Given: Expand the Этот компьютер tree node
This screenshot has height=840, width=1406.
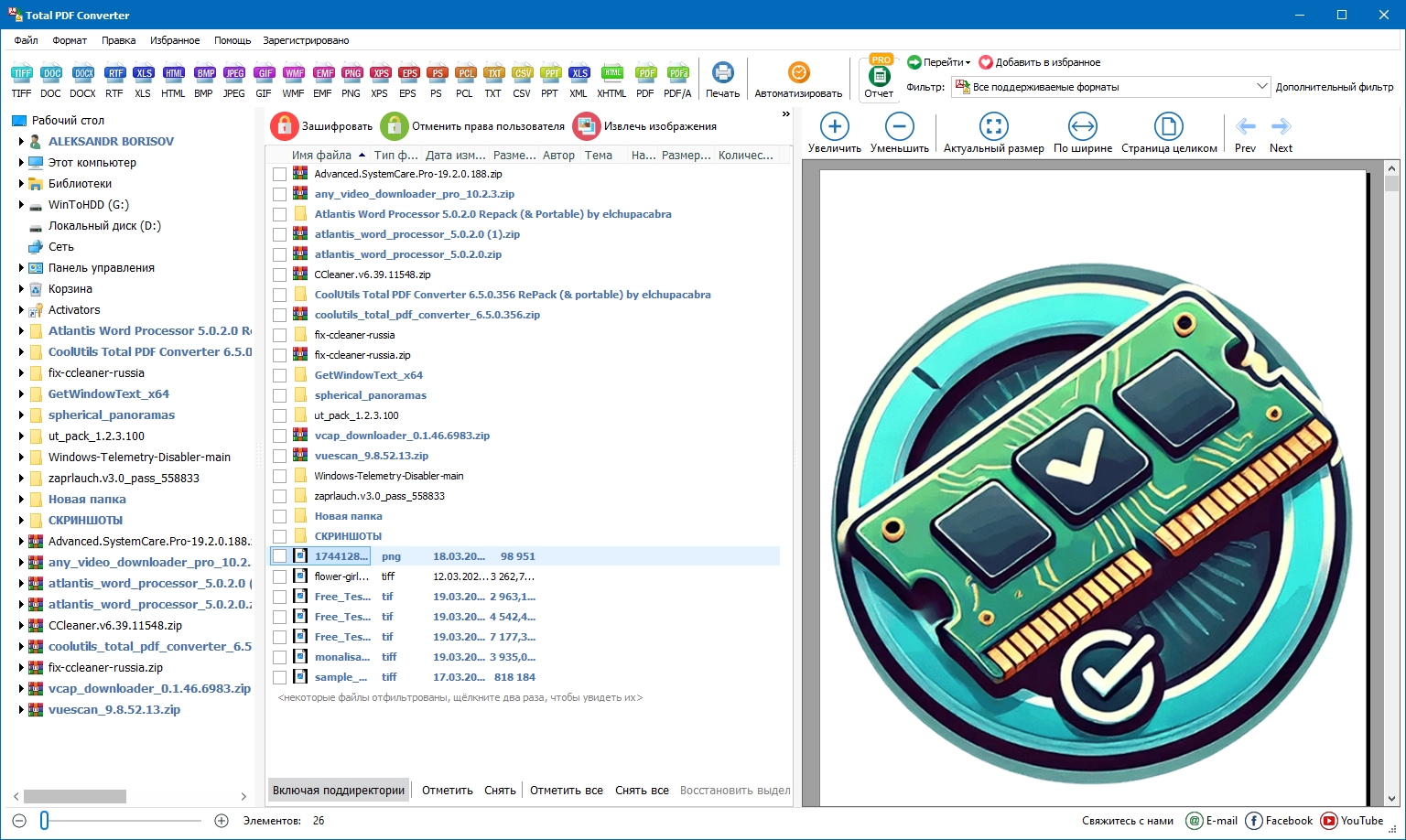Looking at the screenshot, I should pos(21,162).
